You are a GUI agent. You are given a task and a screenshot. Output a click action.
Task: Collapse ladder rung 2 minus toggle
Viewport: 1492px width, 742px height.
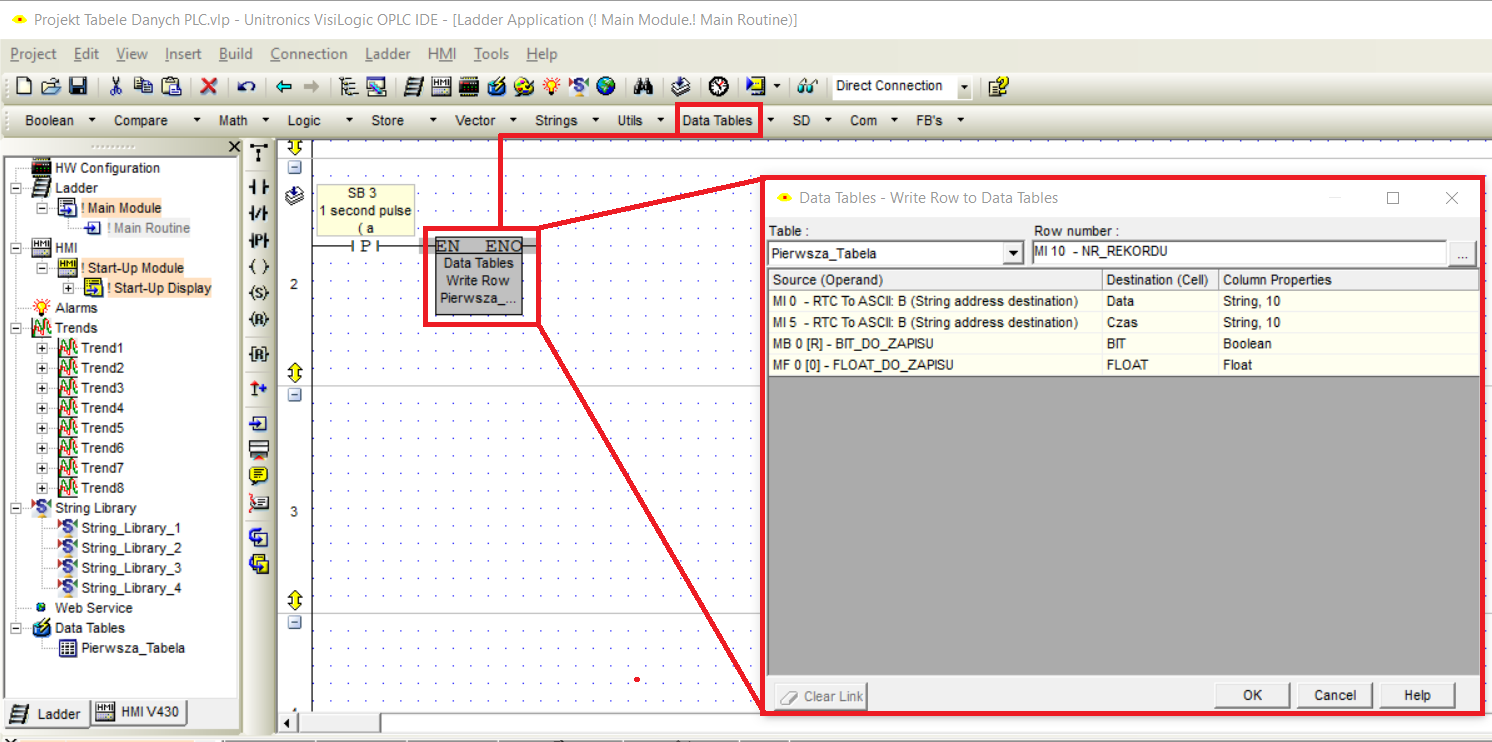295,167
